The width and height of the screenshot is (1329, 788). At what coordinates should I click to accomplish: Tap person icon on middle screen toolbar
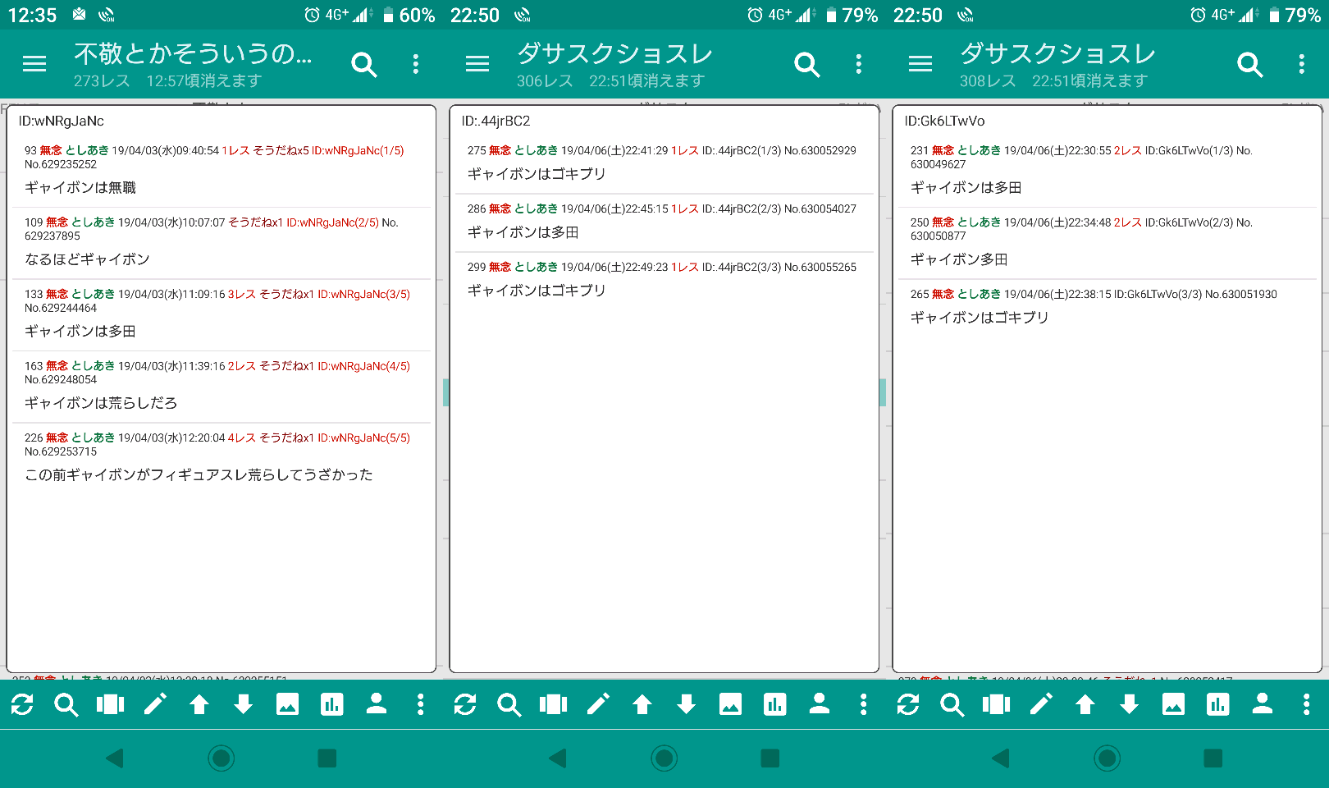point(819,704)
